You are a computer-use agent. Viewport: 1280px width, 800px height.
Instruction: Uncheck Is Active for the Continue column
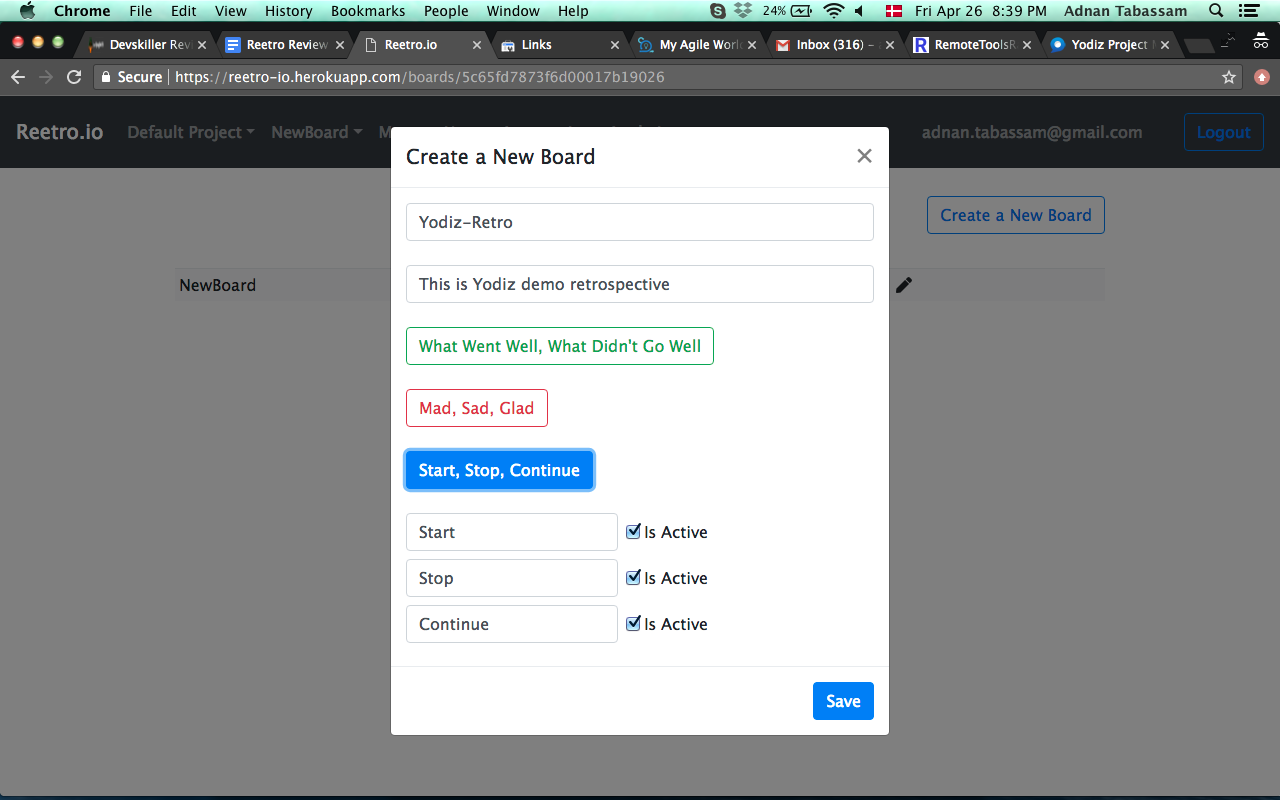(x=633, y=624)
